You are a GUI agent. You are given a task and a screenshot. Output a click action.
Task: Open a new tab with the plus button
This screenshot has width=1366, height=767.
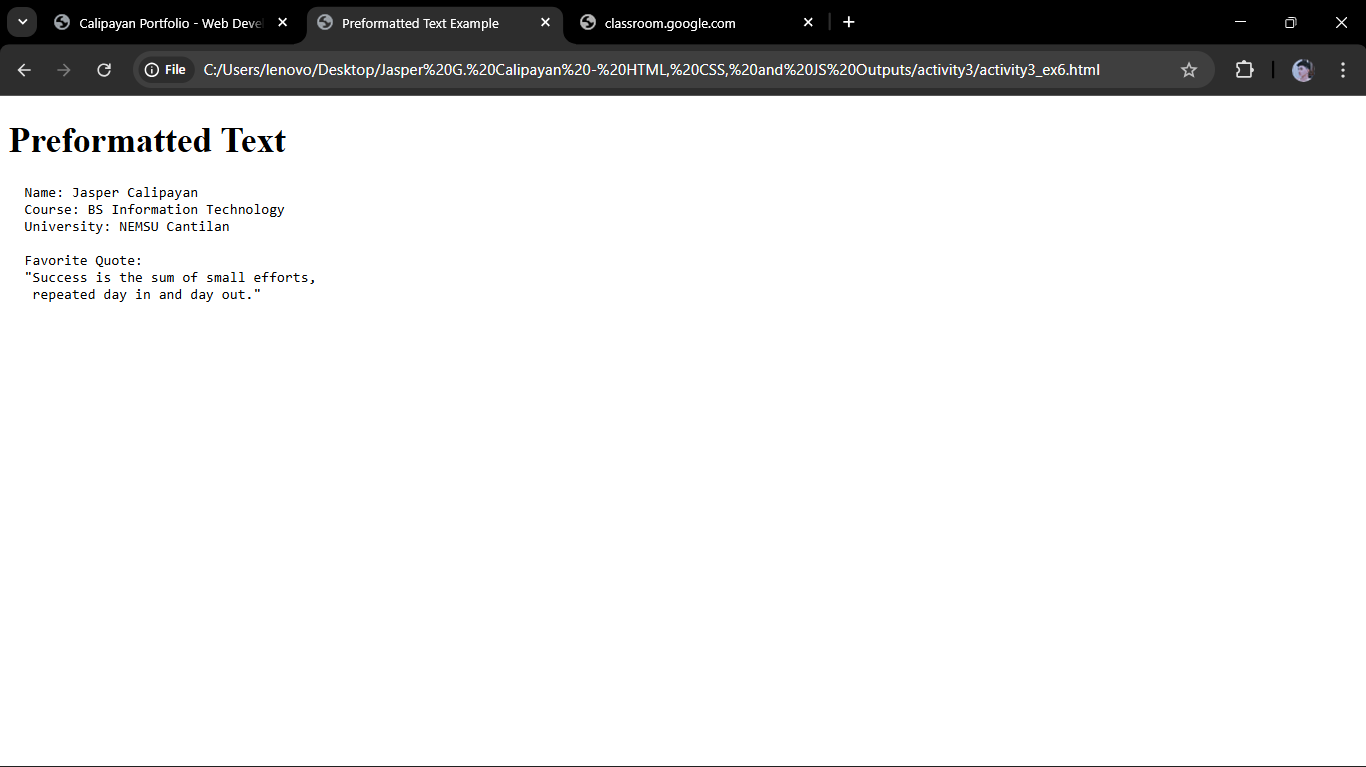[x=849, y=22]
